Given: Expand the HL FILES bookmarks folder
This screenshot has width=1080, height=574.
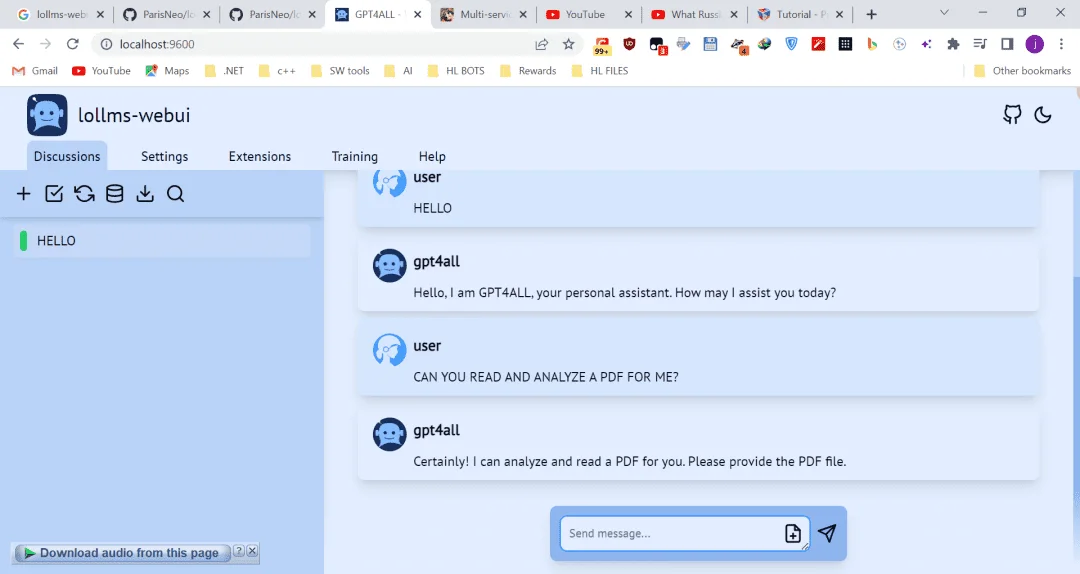Looking at the screenshot, I should pos(600,70).
